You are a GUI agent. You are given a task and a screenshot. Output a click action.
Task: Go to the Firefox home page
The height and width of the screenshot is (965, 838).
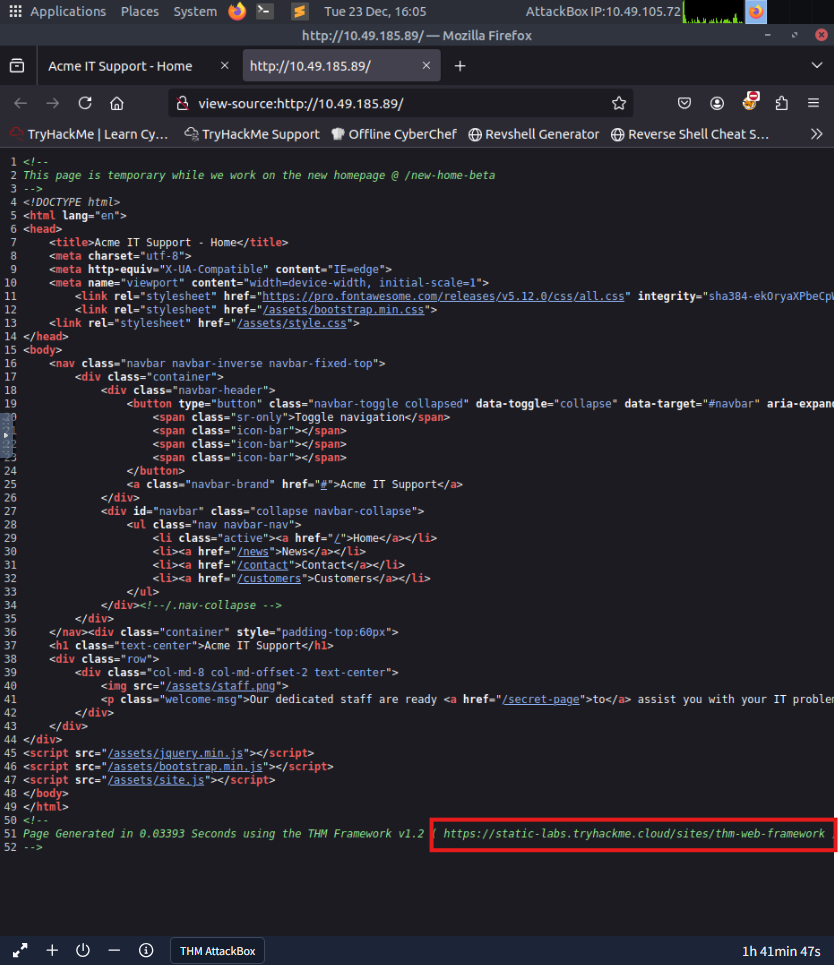(117, 103)
